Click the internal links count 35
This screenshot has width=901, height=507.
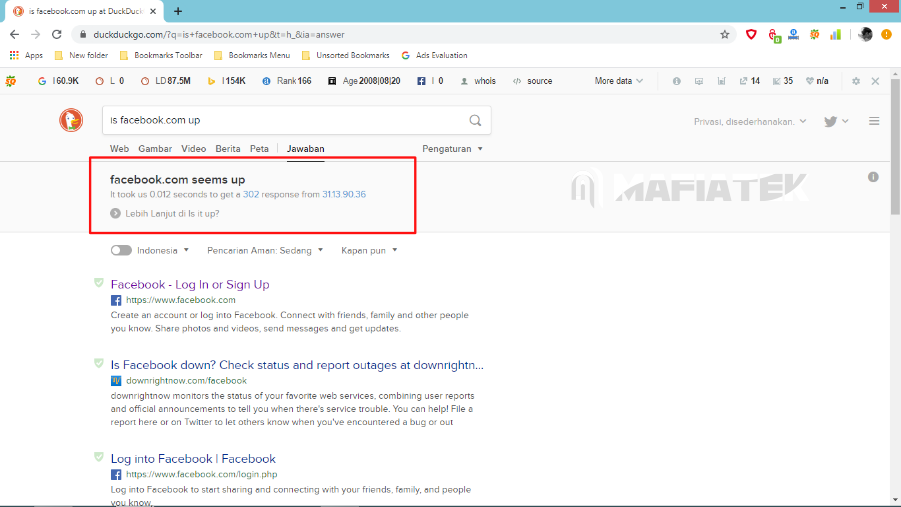tap(783, 81)
